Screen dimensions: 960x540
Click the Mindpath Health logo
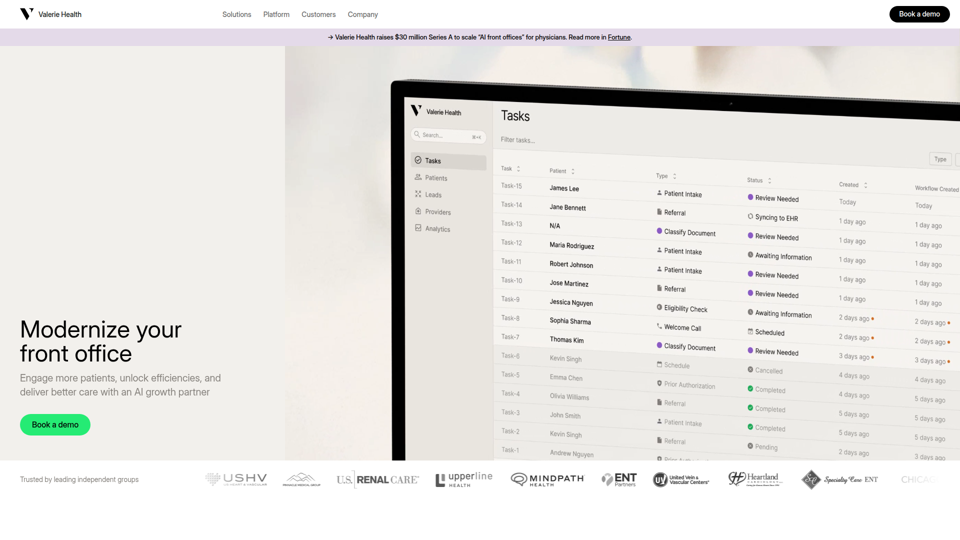tap(547, 480)
